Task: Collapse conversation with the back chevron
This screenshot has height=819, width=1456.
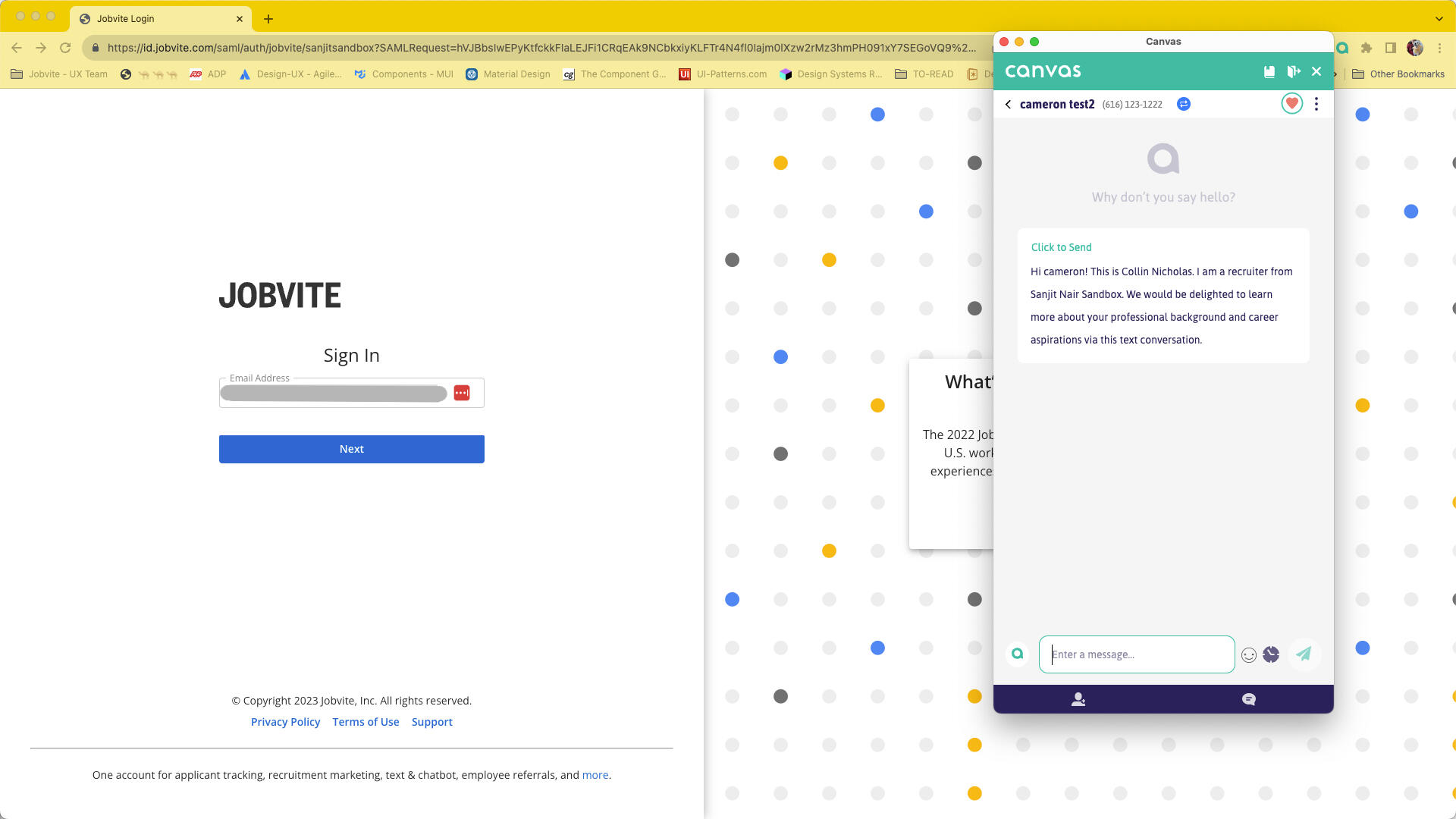Action: point(1007,104)
